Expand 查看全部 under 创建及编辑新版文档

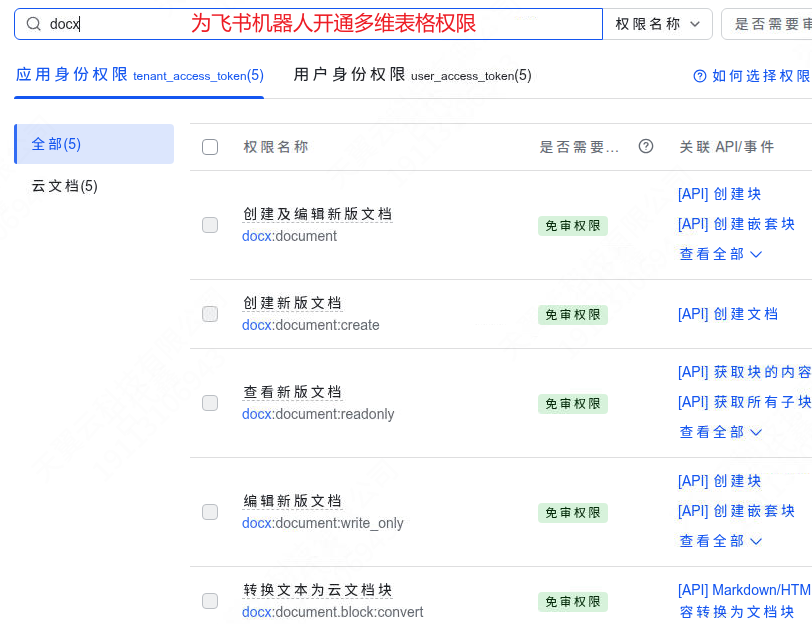[720, 254]
